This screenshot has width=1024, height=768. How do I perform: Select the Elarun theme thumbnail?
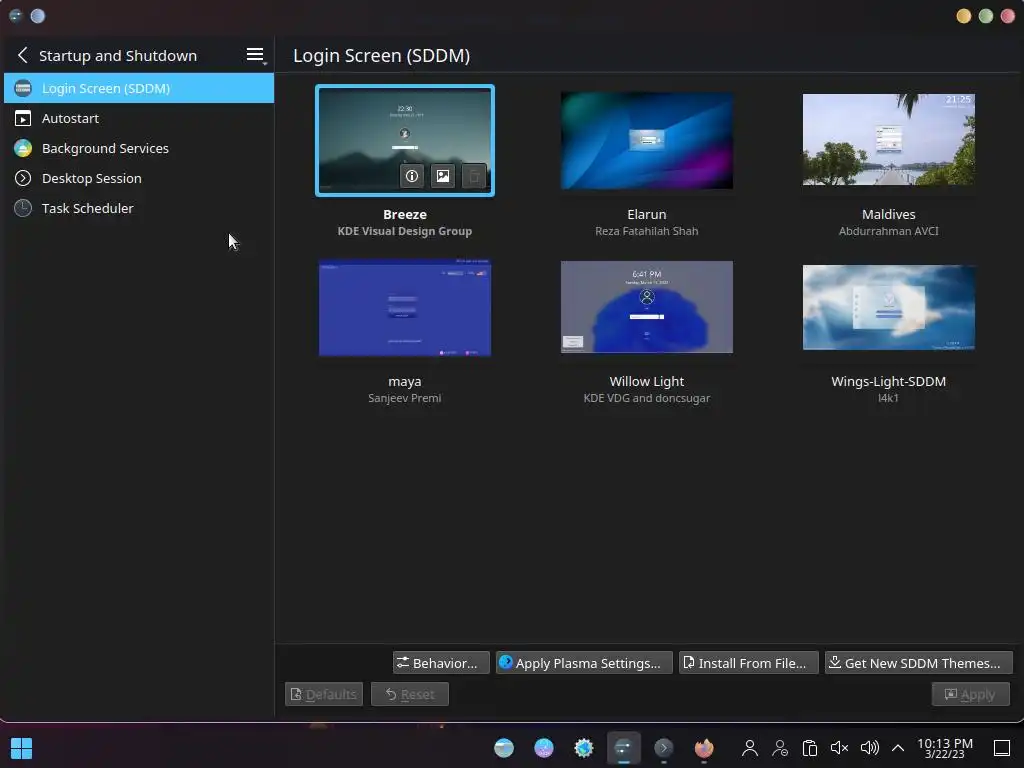pyautogui.click(x=647, y=140)
